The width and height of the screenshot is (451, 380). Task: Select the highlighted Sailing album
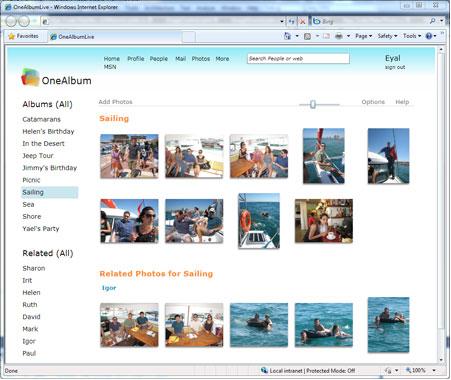tap(49, 192)
